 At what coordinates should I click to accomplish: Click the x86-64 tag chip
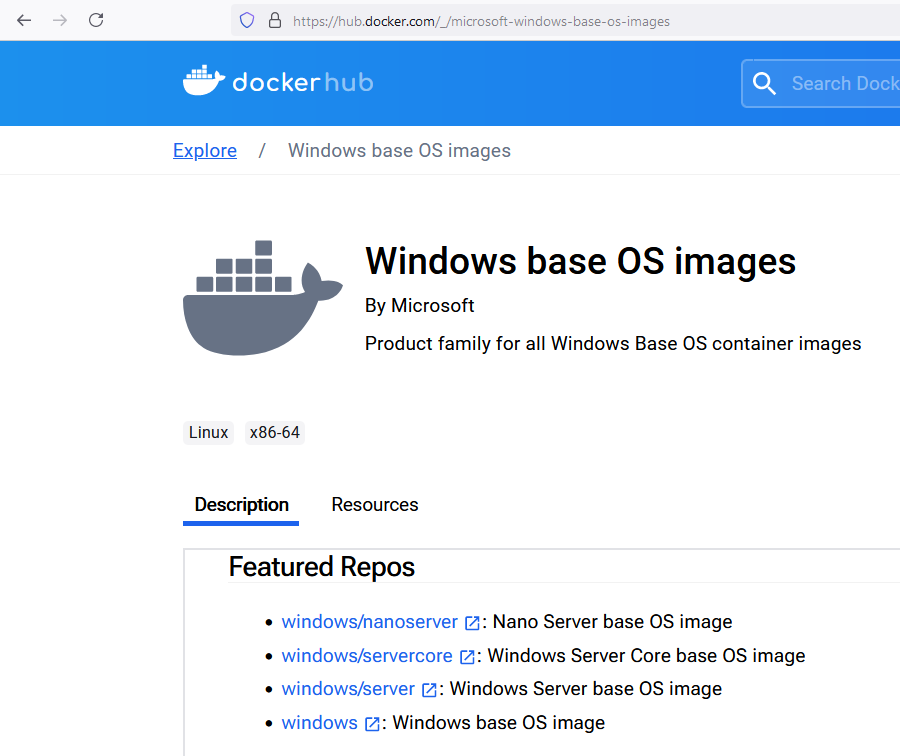click(x=274, y=432)
